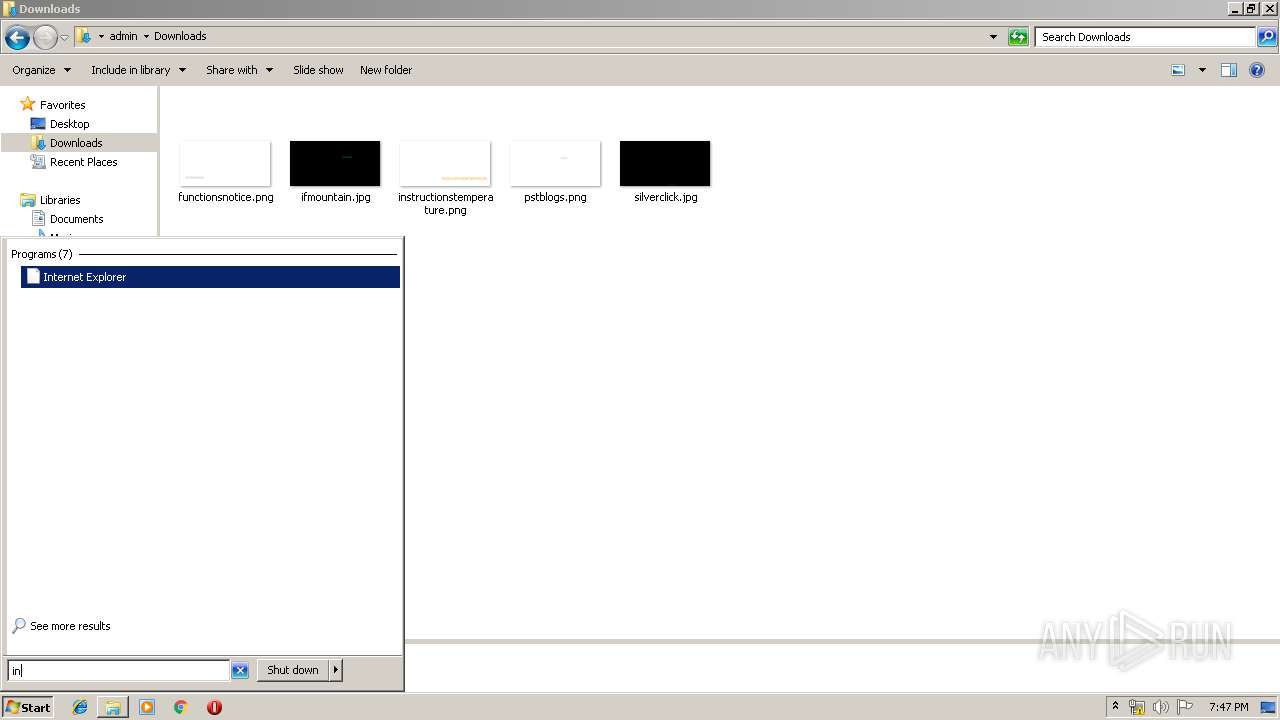Click the Downloads breadcrumb in address bar
Image resolution: width=1280 pixels, height=720 pixels.
180,36
